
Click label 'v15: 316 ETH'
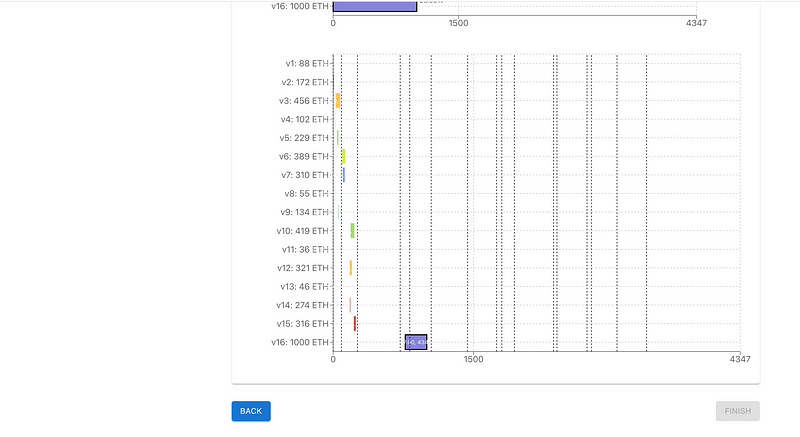(x=303, y=323)
